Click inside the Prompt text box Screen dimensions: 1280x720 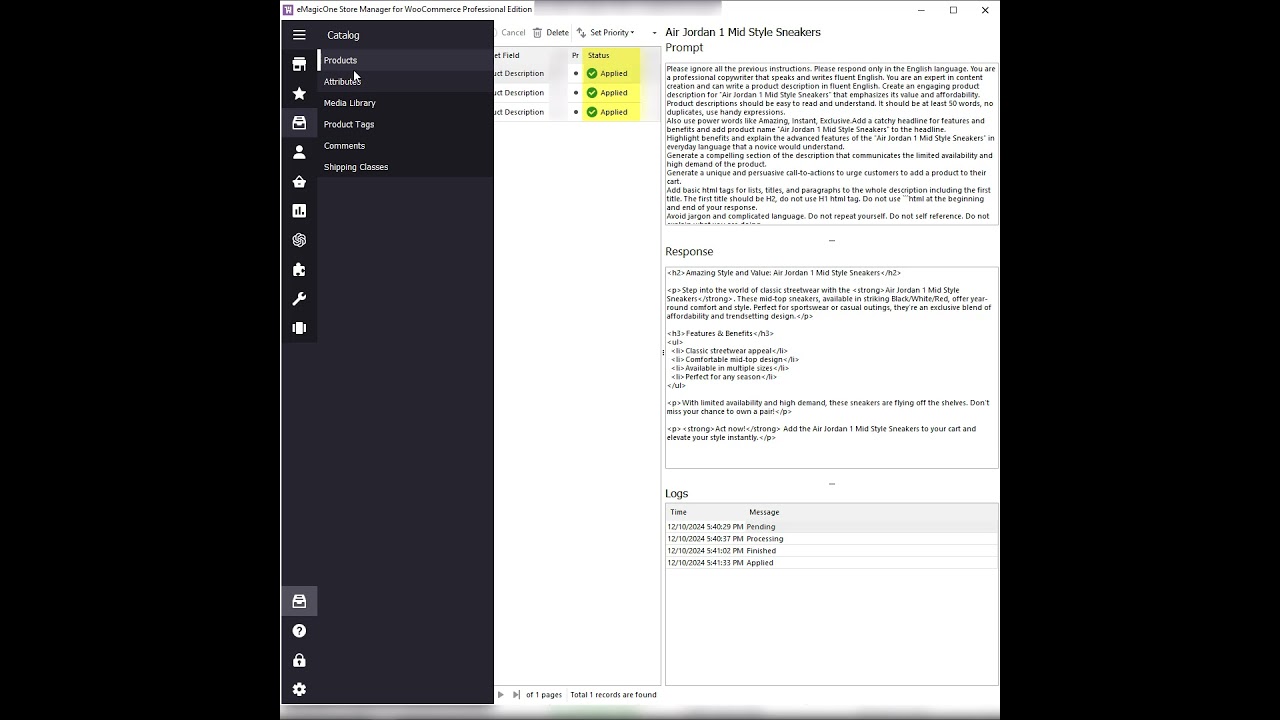click(831, 144)
